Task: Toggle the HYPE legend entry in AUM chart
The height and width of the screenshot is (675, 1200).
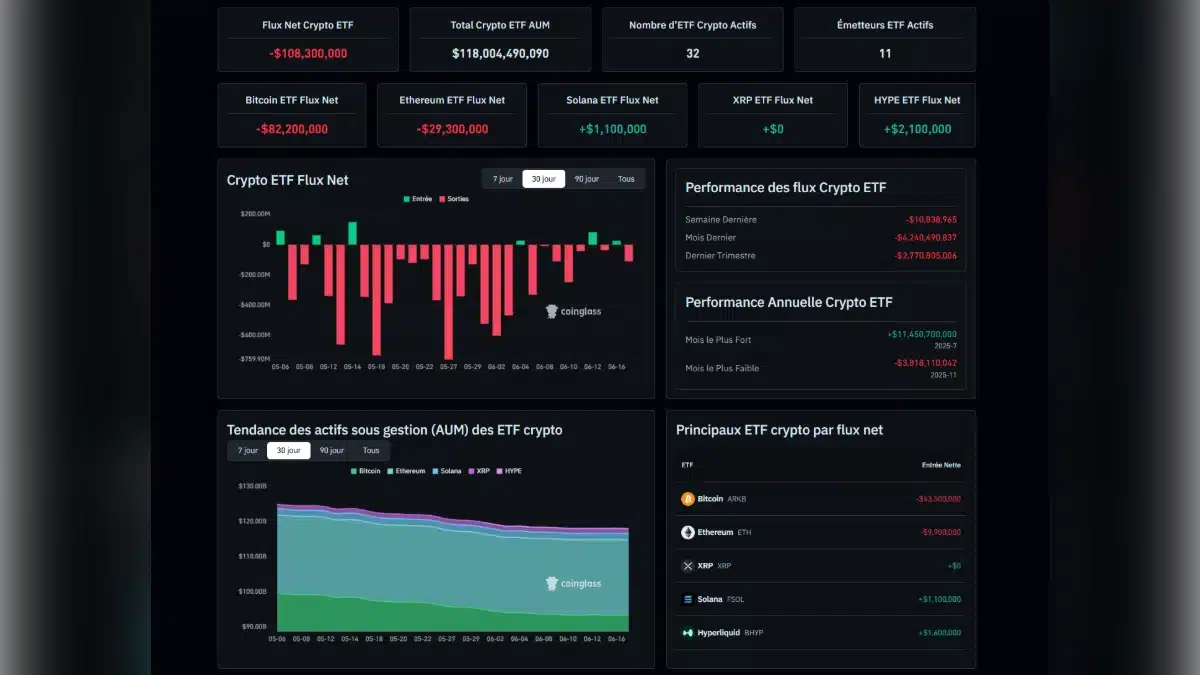Action: (509, 471)
